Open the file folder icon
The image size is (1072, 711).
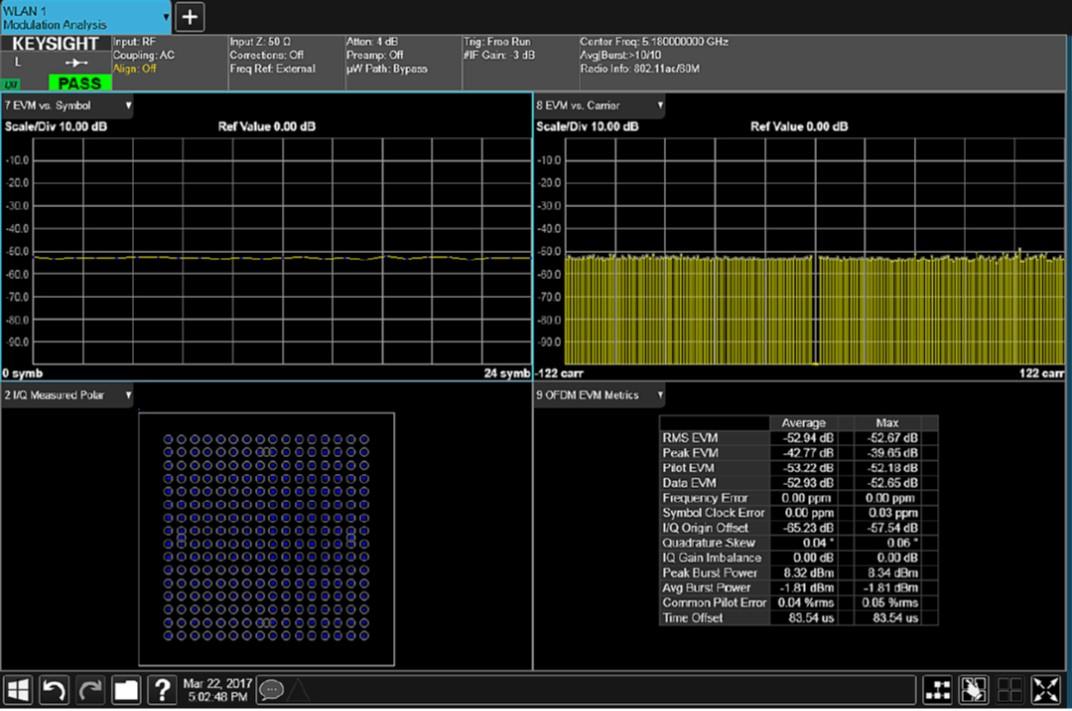tap(126, 689)
